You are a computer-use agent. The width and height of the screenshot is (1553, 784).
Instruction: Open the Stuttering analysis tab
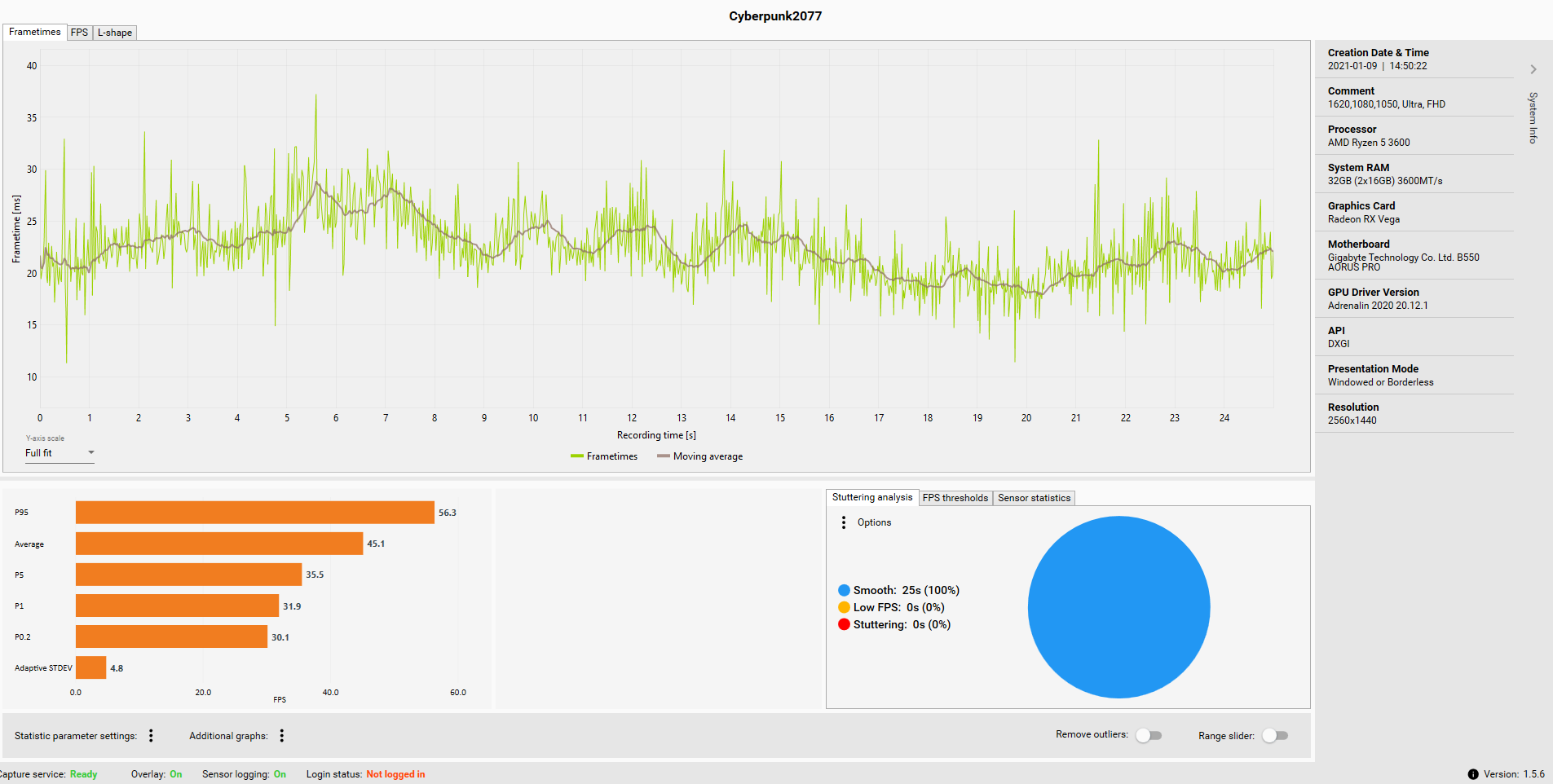click(872, 497)
